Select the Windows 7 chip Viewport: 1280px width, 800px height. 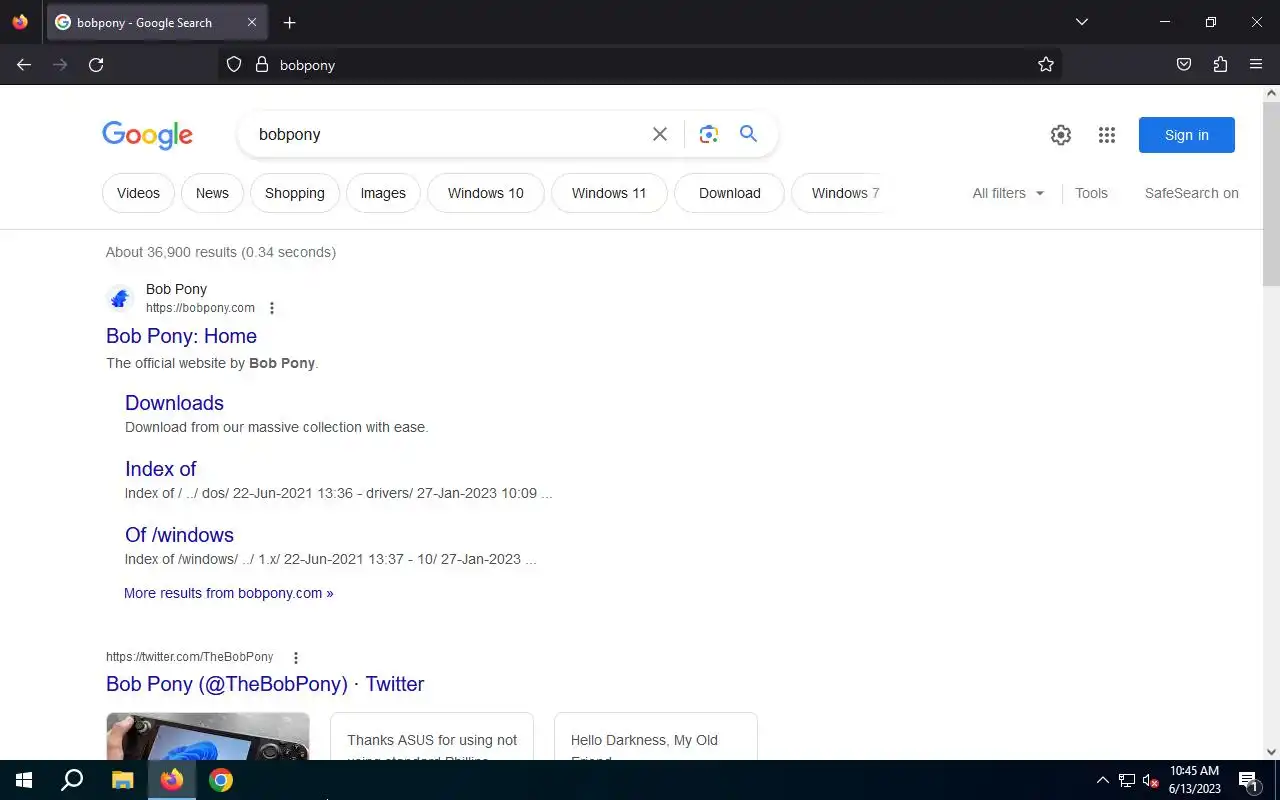coord(838,193)
